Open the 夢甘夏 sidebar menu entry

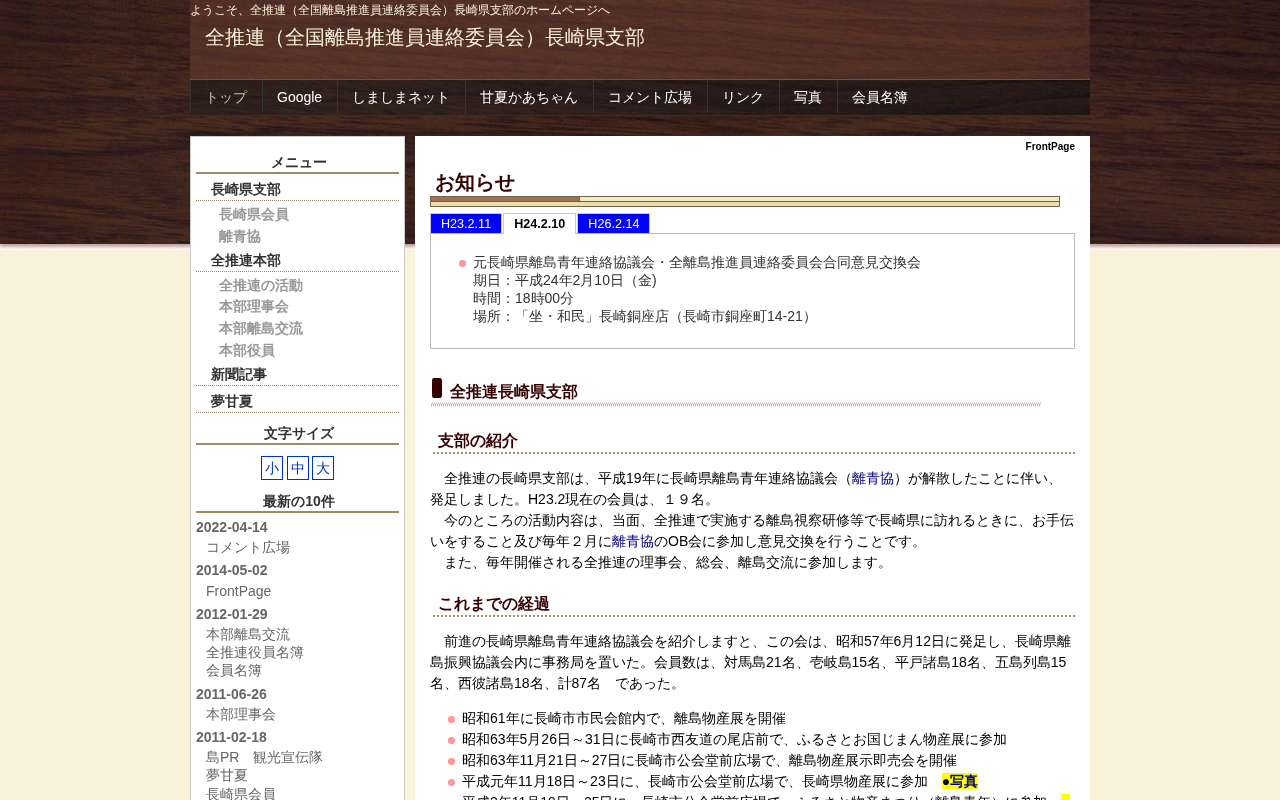click(x=232, y=401)
